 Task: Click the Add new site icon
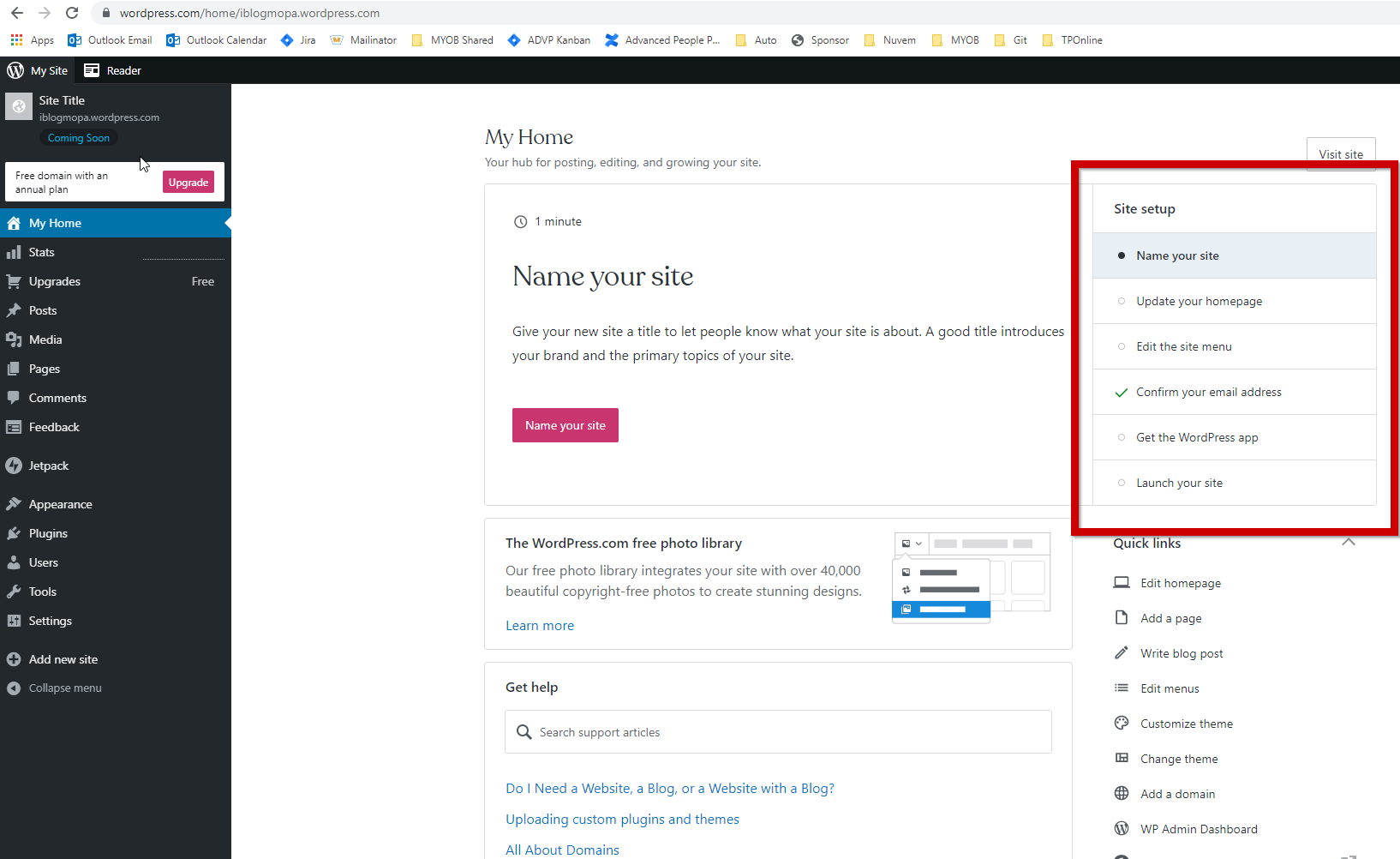click(14, 658)
